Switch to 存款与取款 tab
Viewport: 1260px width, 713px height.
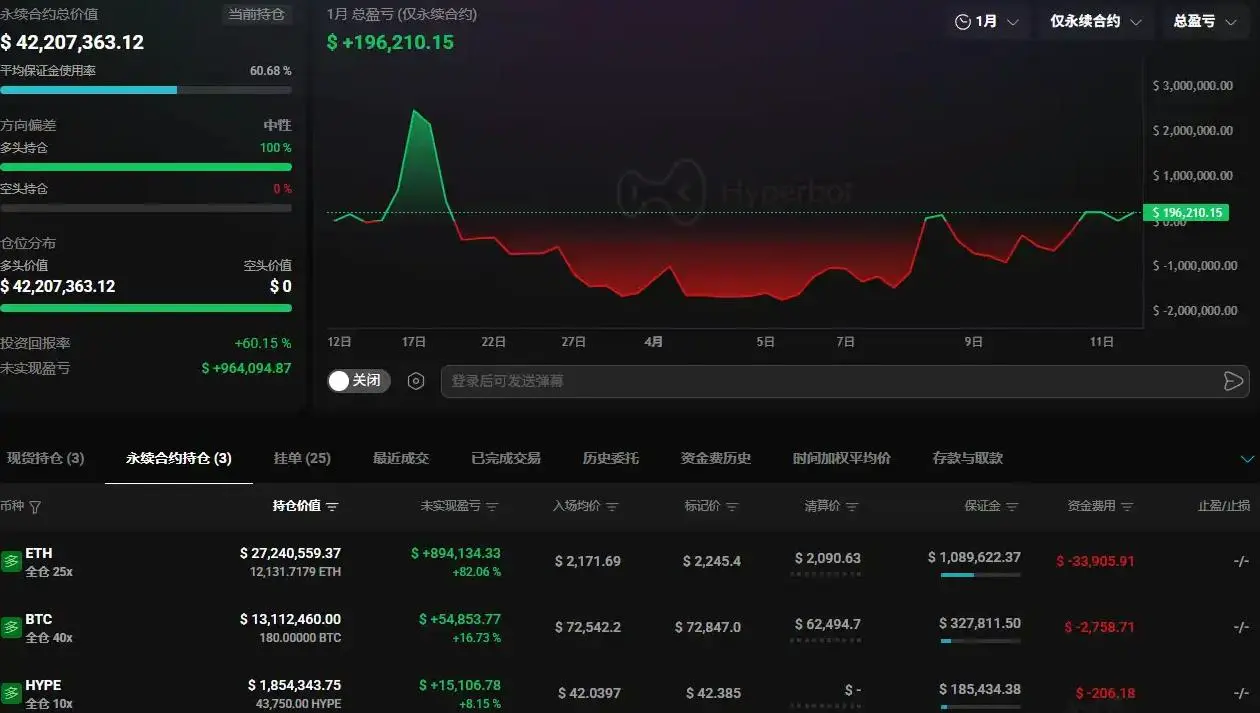968,458
